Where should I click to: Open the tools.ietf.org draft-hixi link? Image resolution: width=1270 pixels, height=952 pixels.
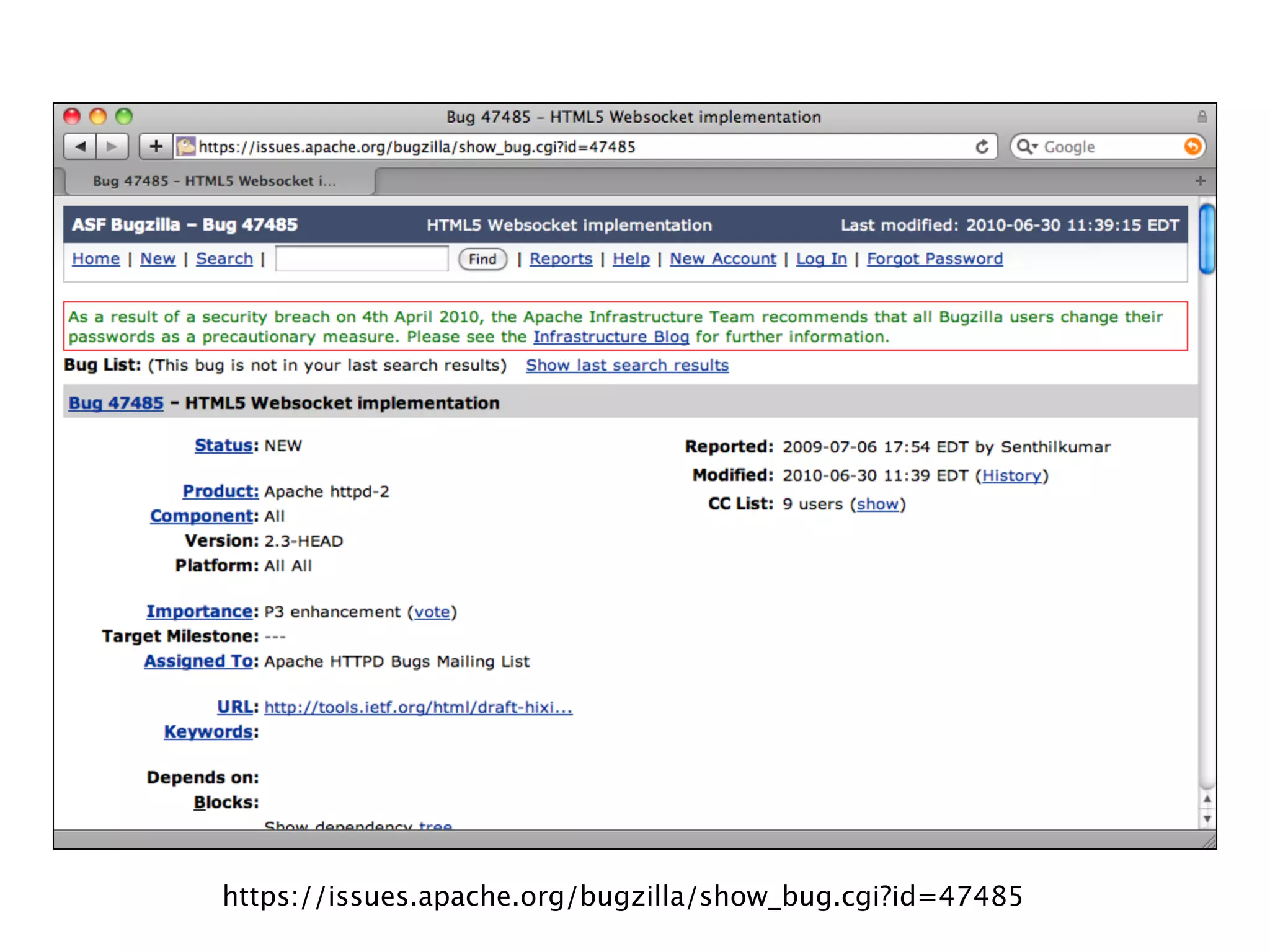coord(419,707)
